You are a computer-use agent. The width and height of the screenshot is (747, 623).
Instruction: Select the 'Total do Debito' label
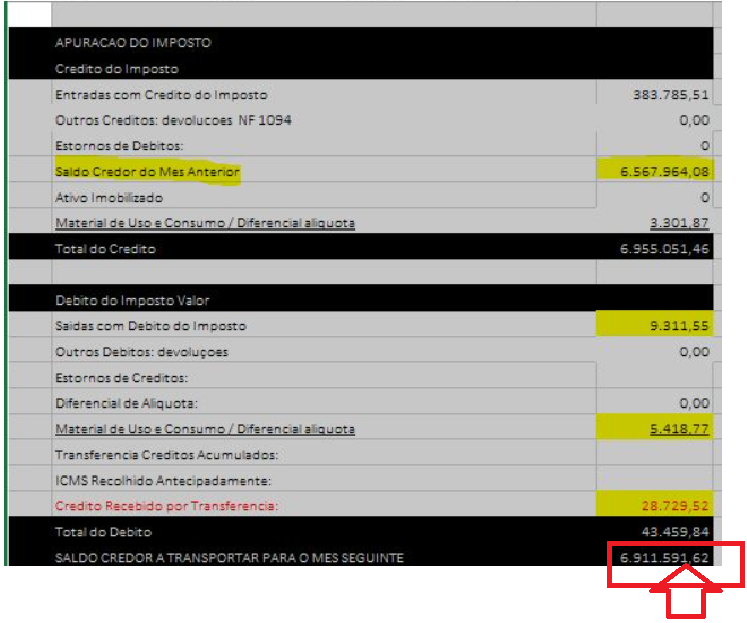point(103,532)
